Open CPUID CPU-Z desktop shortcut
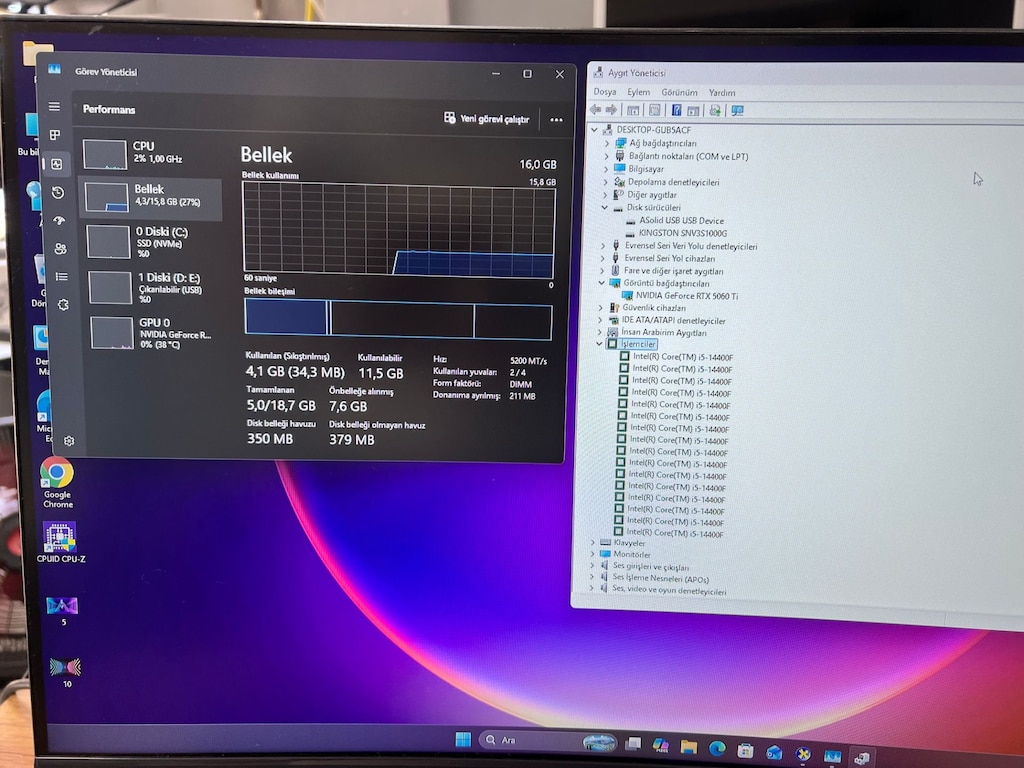 pos(61,542)
